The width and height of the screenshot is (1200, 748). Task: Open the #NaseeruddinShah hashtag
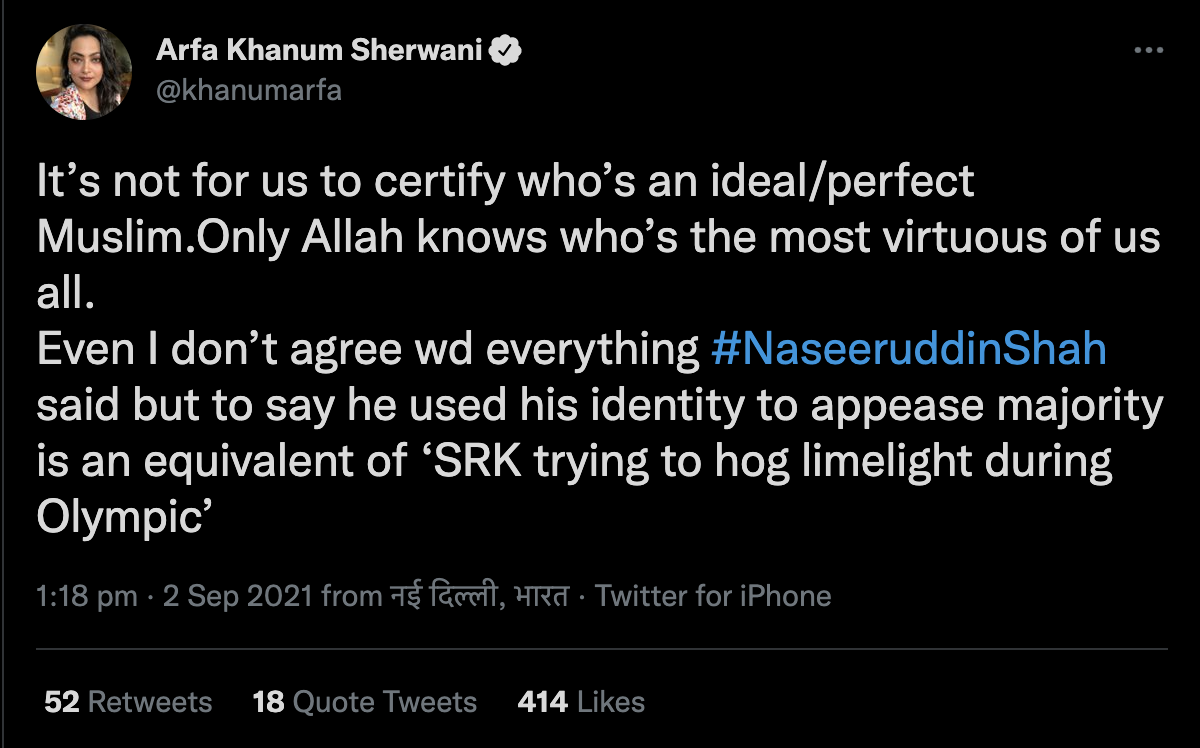coord(908,350)
